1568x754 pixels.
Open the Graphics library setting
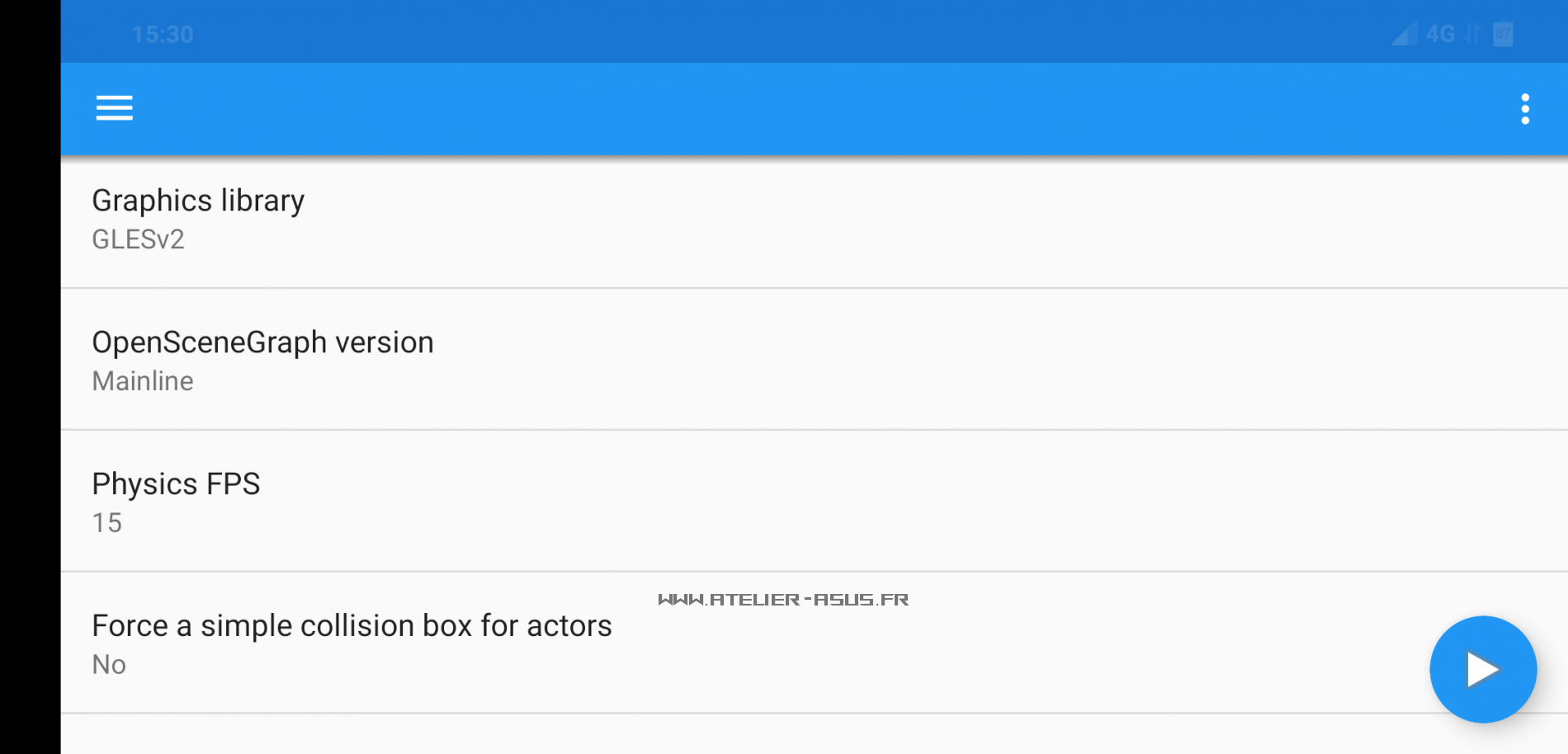(198, 200)
